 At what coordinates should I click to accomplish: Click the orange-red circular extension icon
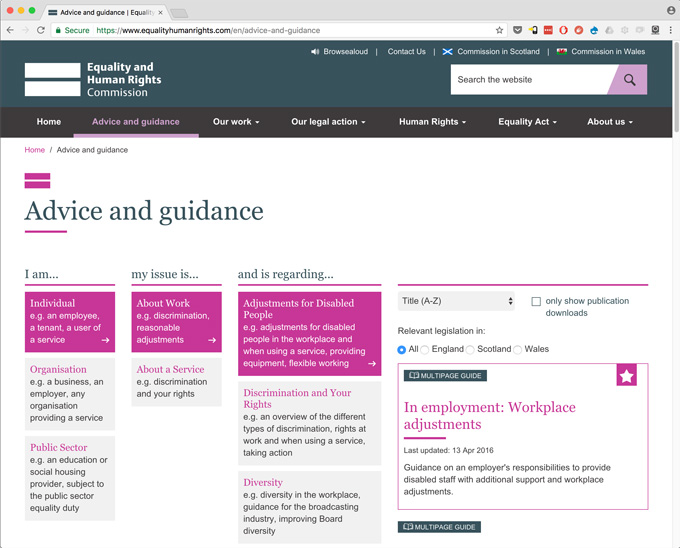coord(579,30)
